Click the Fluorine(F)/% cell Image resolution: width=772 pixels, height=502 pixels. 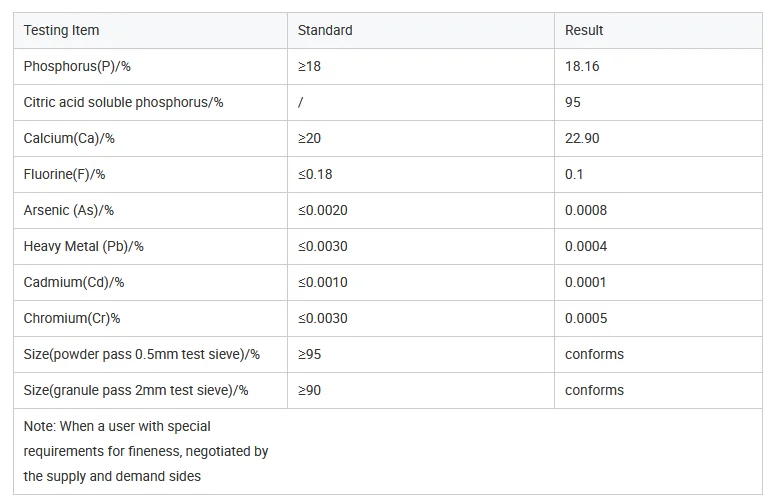click(65, 174)
